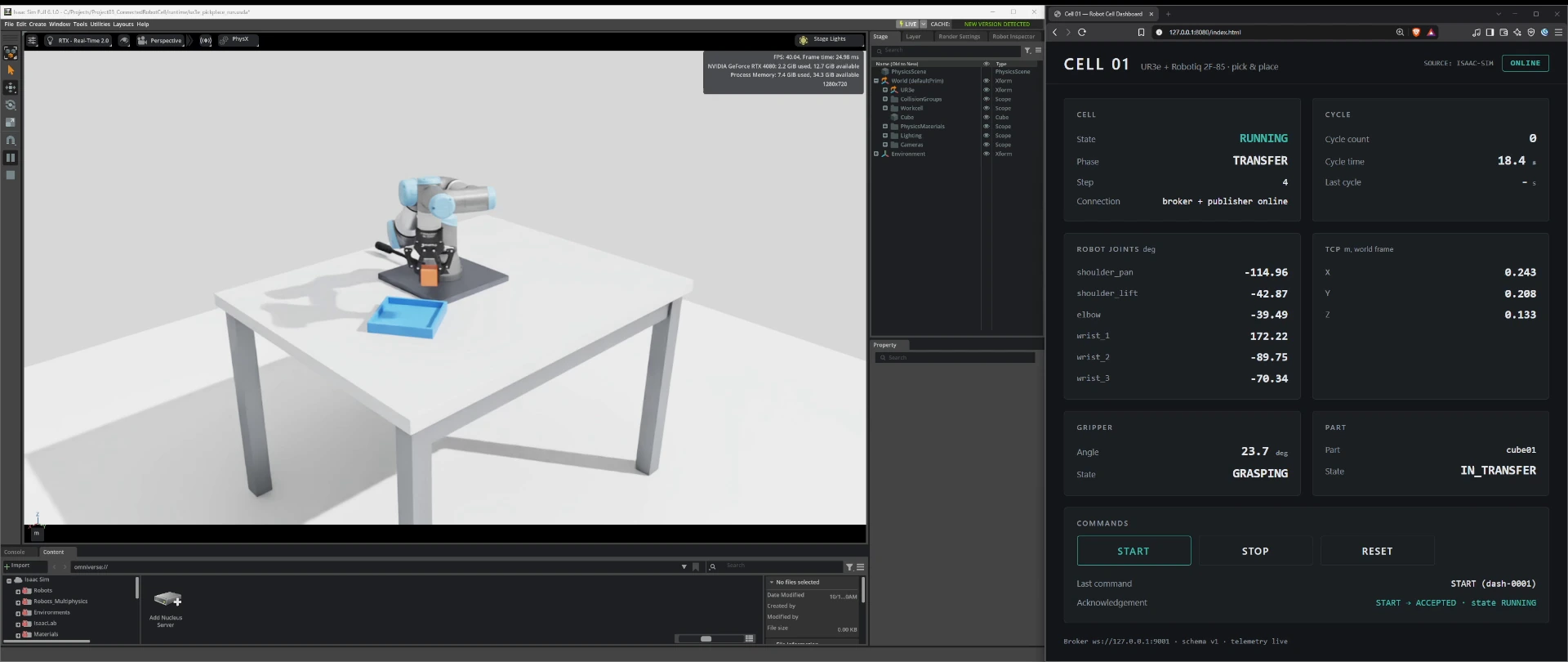The width and height of the screenshot is (1568, 662).
Task: Expand the Environment tree node
Action: tap(876, 154)
